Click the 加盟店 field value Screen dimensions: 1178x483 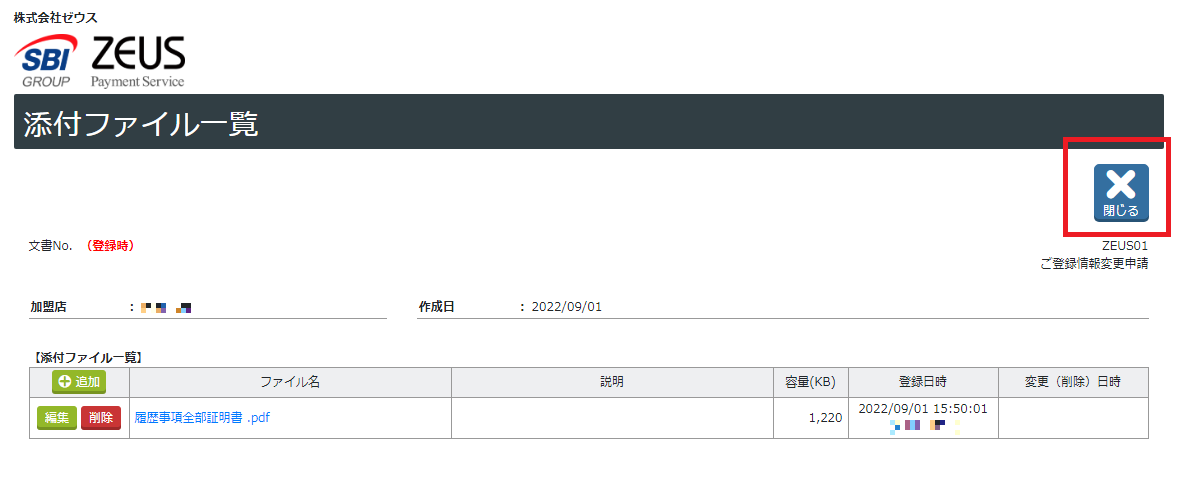[166, 307]
